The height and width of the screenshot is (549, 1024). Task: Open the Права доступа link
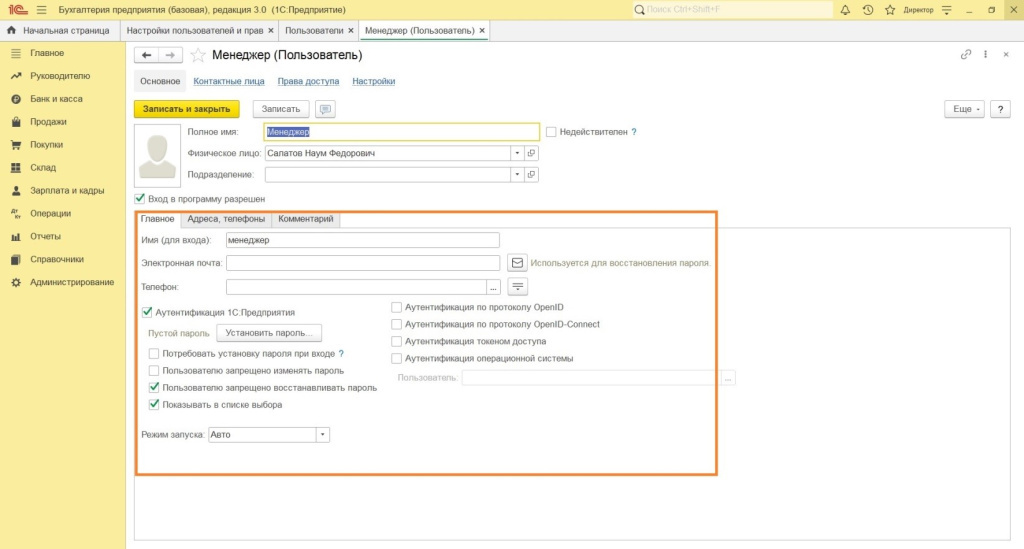[x=308, y=82]
